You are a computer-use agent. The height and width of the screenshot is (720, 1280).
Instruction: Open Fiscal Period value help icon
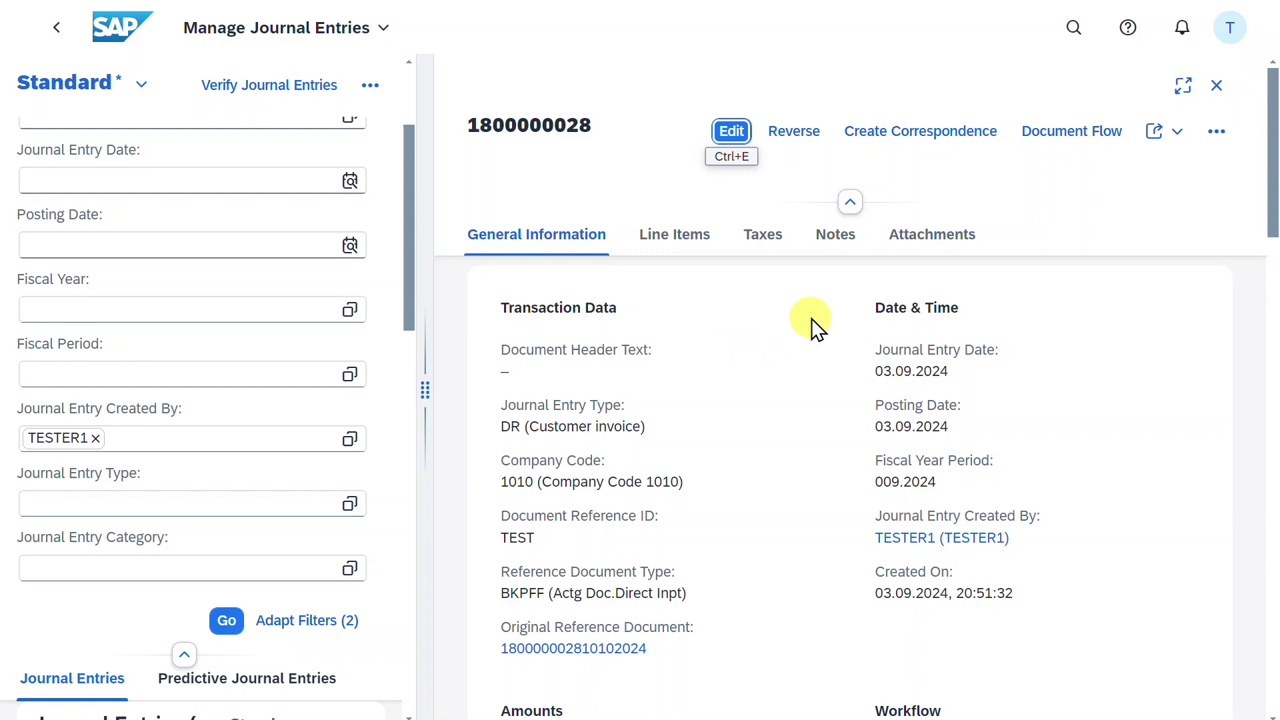point(350,374)
